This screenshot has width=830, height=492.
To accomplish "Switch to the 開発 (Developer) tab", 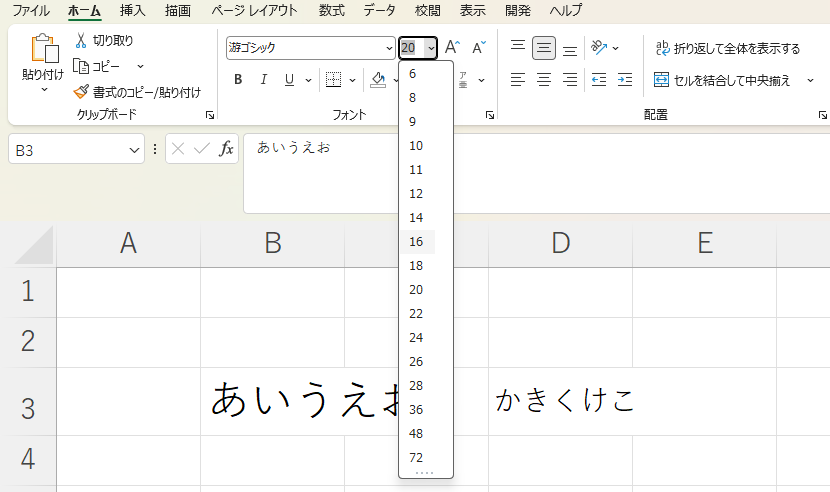I will tap(518, 11).
